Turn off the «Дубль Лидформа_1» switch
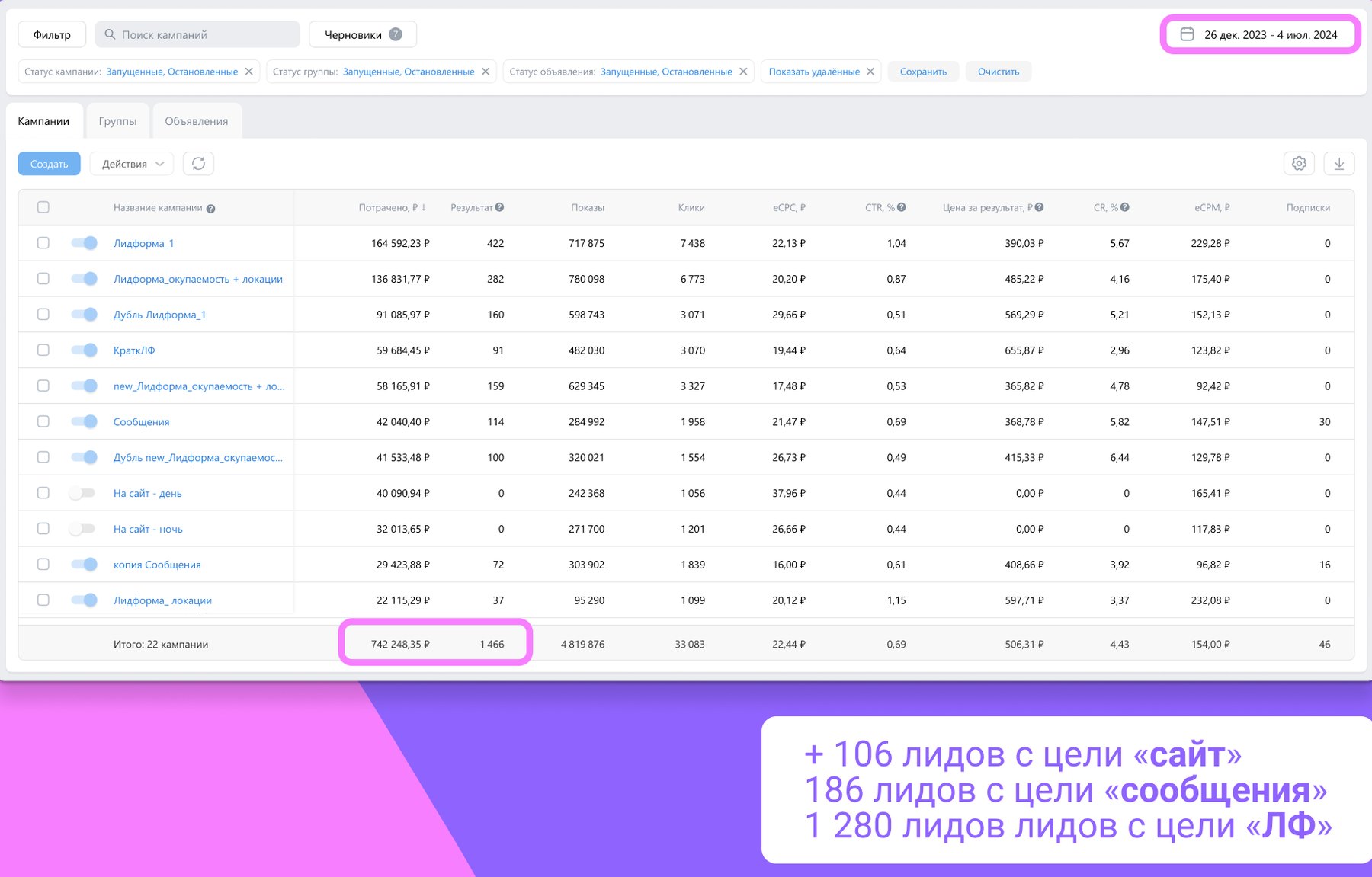 pyautogui.click(x=84, y=314)
